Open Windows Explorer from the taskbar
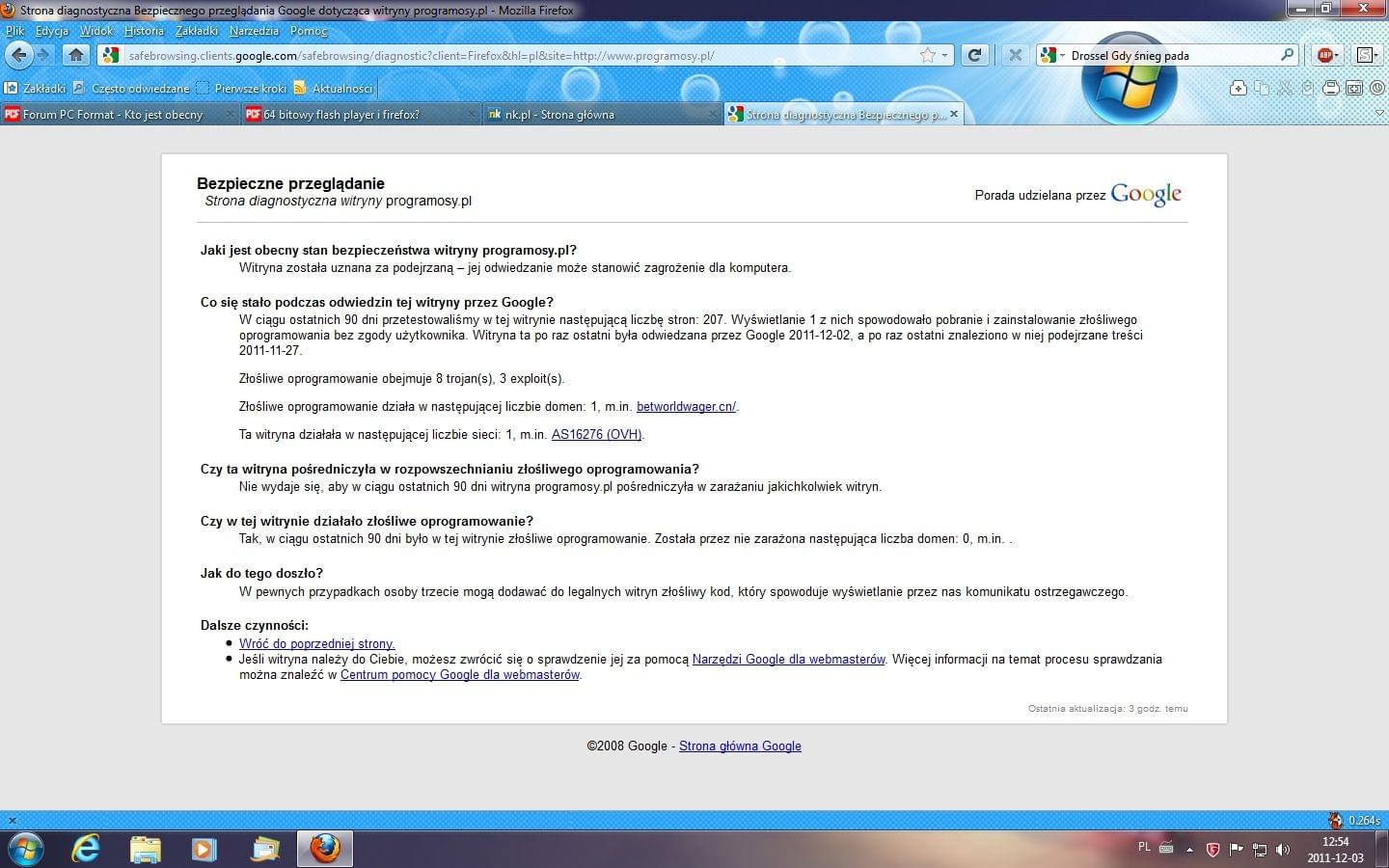The width and height of the screenshot is (1389, 868). (146, 849)
